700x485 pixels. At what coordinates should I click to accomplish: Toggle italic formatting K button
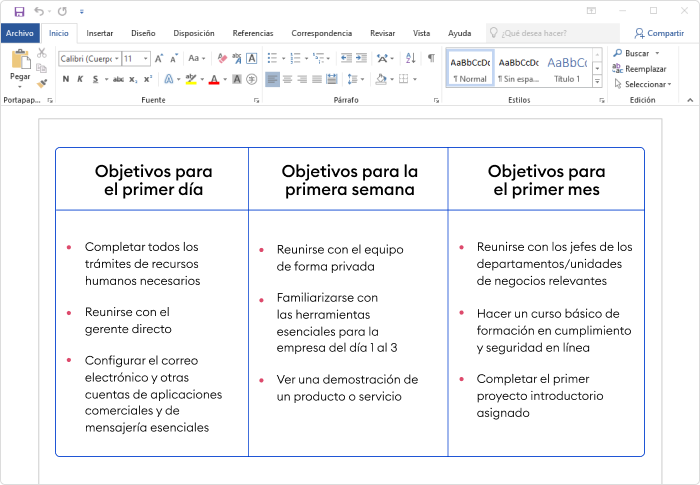point(80,79)
